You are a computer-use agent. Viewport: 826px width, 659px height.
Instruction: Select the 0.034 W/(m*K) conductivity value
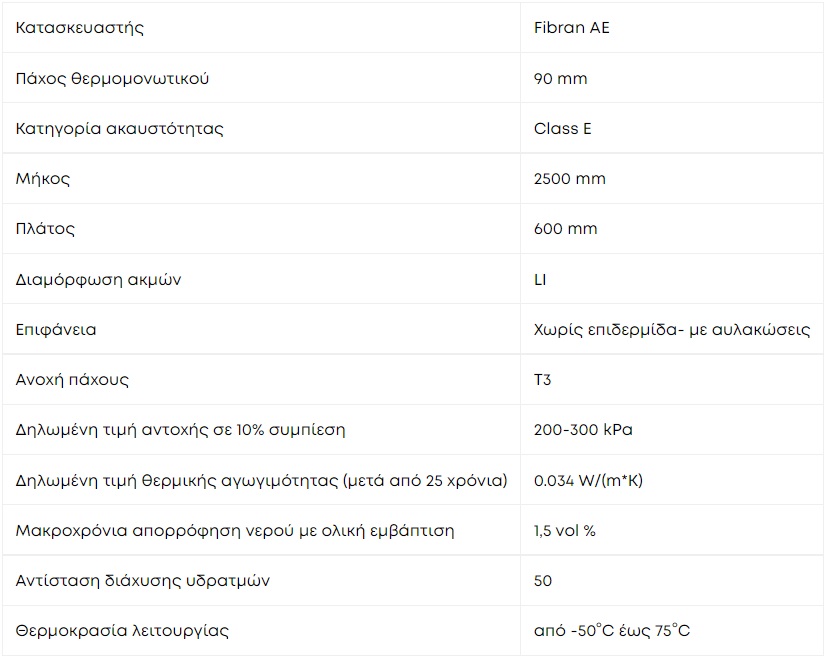click(588, 480)
